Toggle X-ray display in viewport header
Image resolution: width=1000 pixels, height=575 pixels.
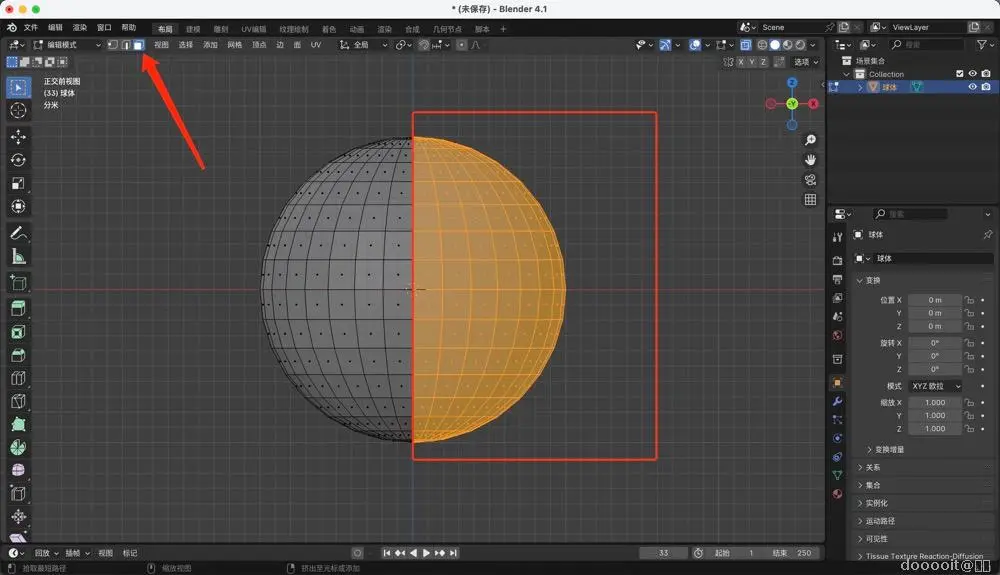[x=745, y=45]
